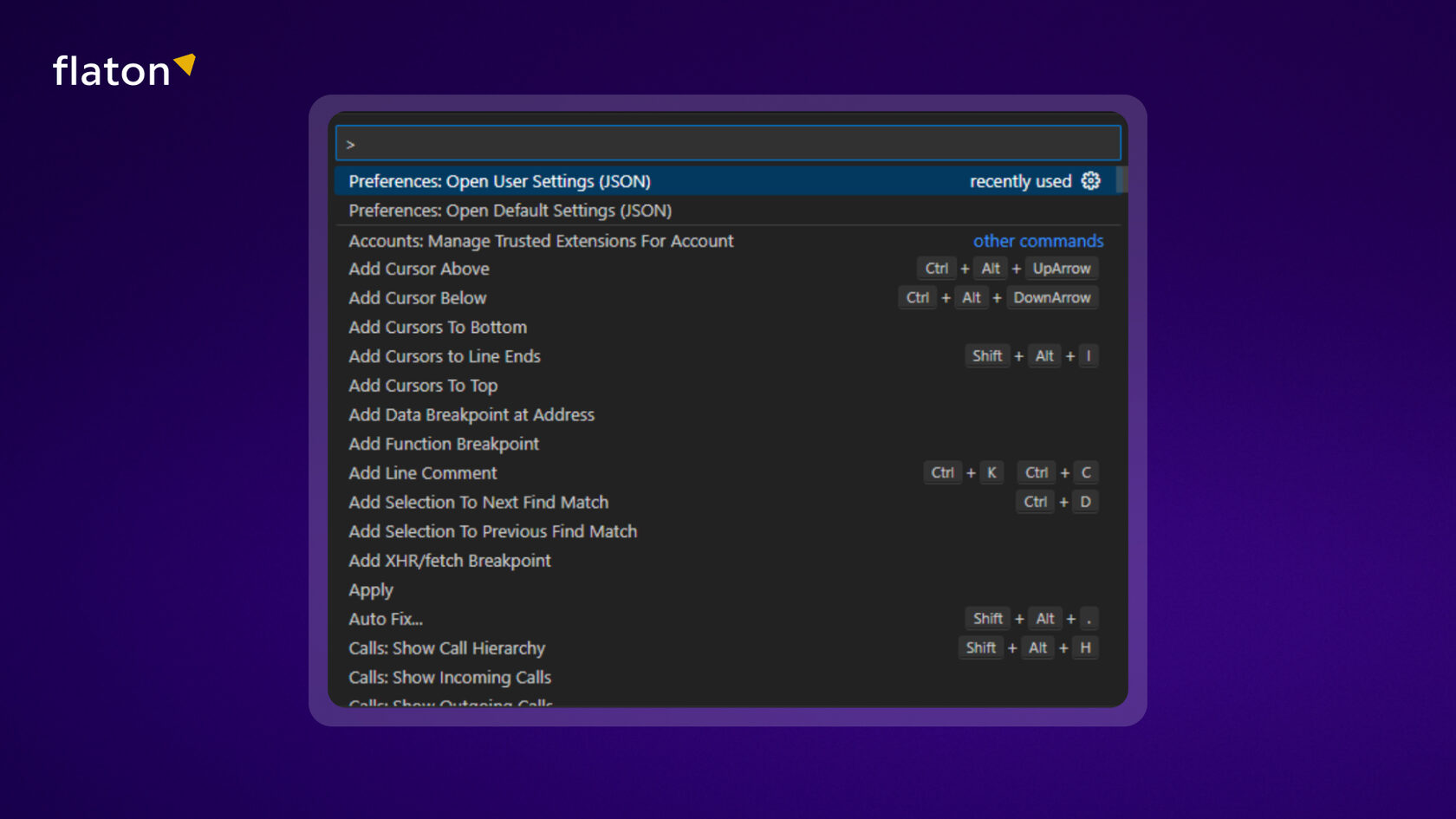Select Add Cursors To Bottom
This screenshot has height=819, width=1456.
[726, 327]
